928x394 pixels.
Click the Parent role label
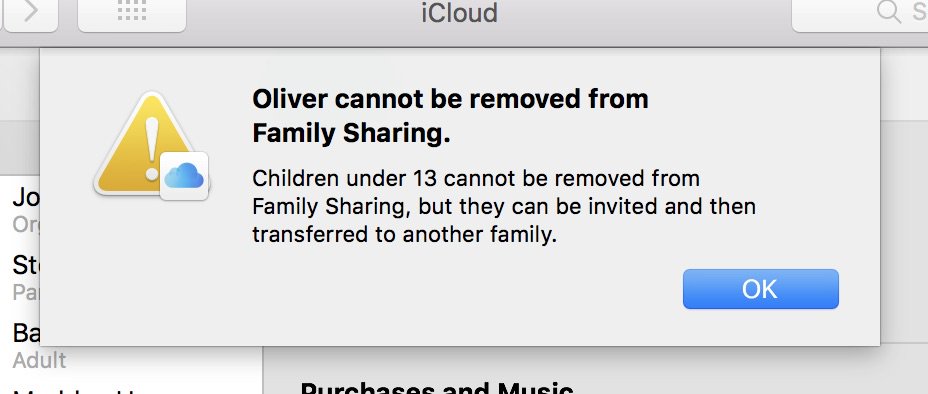click(26, 292)
